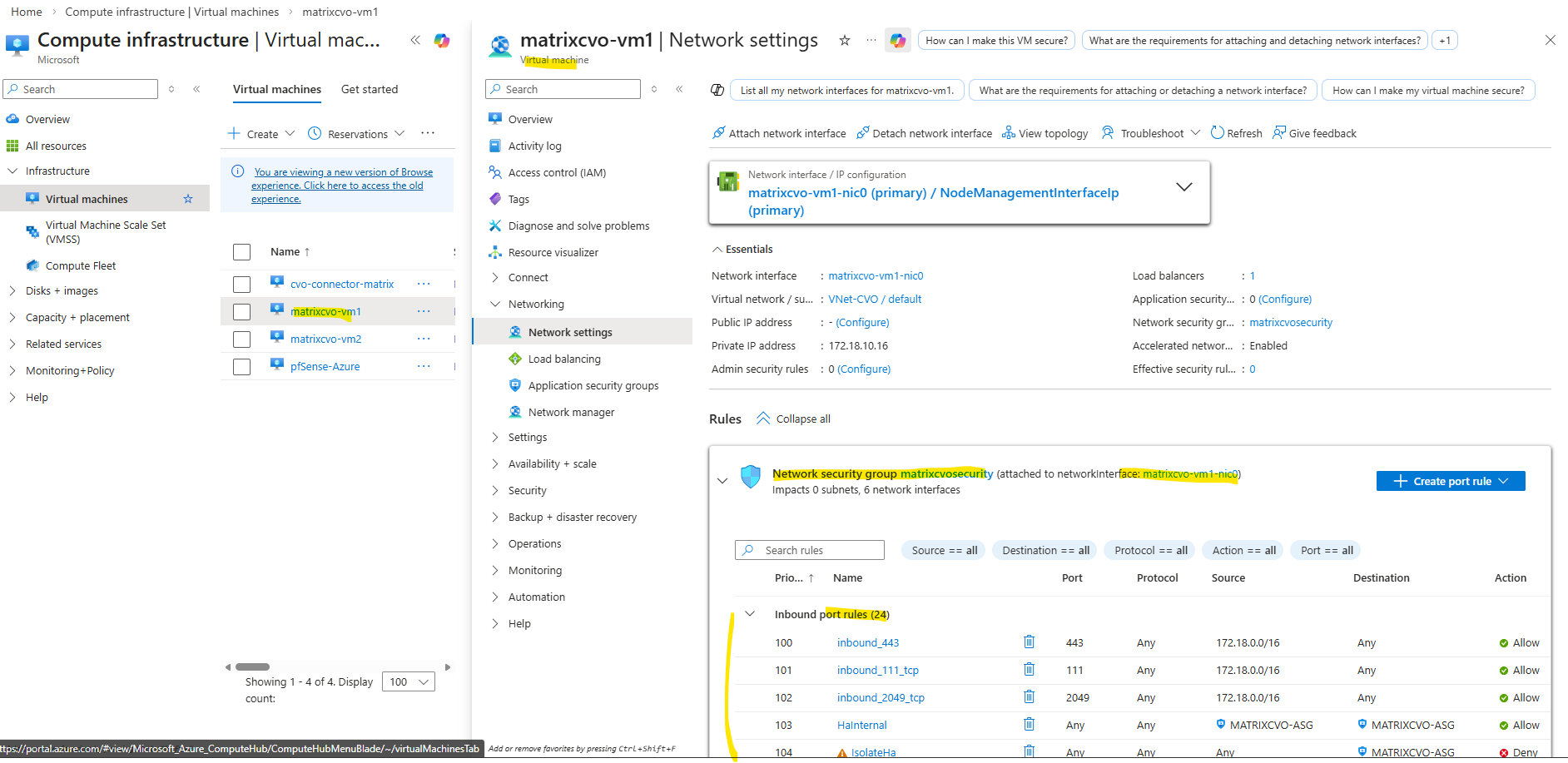Viewport: 1568px width, 763px height.
Task: Expand the Troubleshoot dropdown menu
Action: click(x=1195, y=133)
